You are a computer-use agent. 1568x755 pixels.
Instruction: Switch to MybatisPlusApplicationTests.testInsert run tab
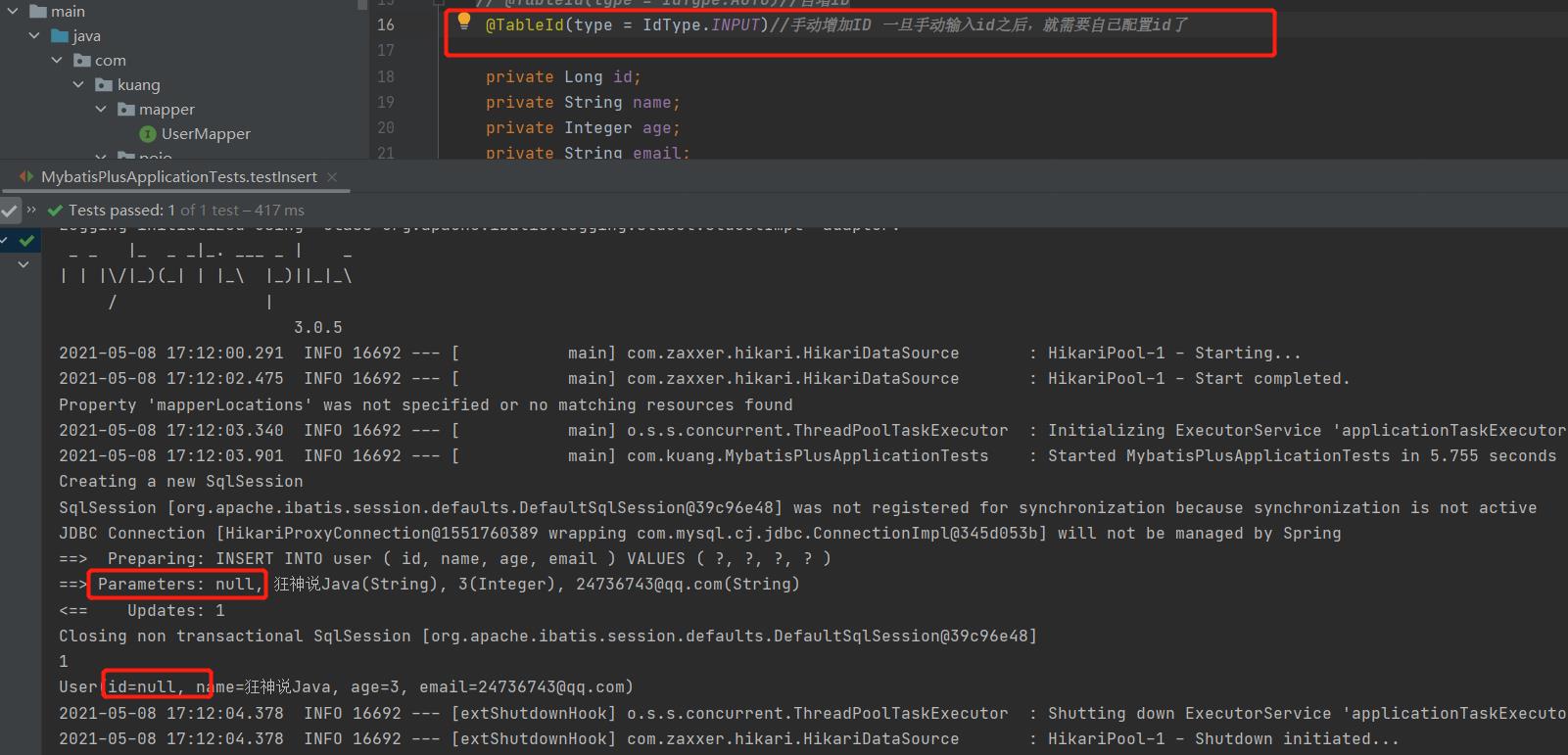point(179,177)
